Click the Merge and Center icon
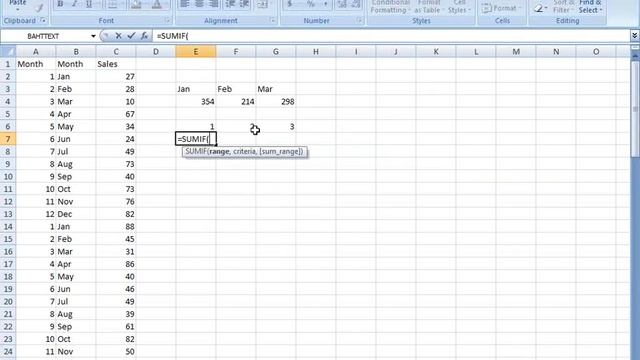640x360 pixels. click(262, 4)
